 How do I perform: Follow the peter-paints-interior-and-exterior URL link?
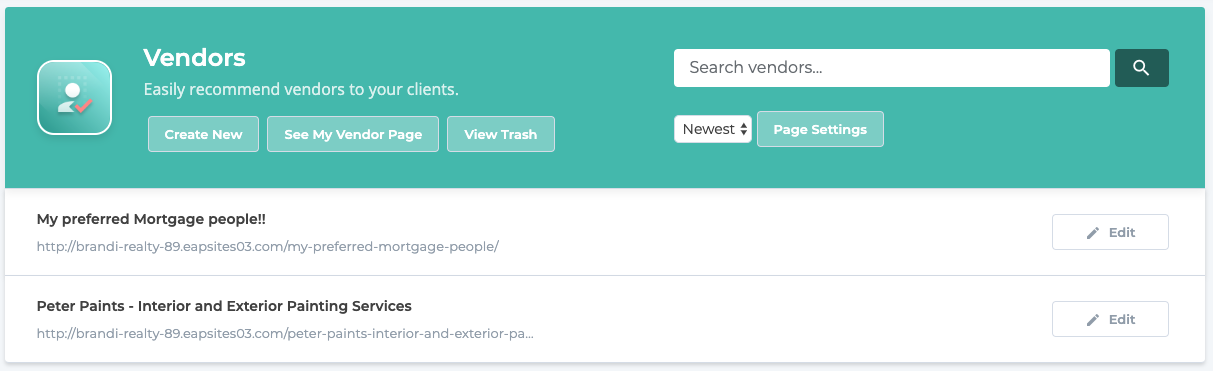pos(285,332)
